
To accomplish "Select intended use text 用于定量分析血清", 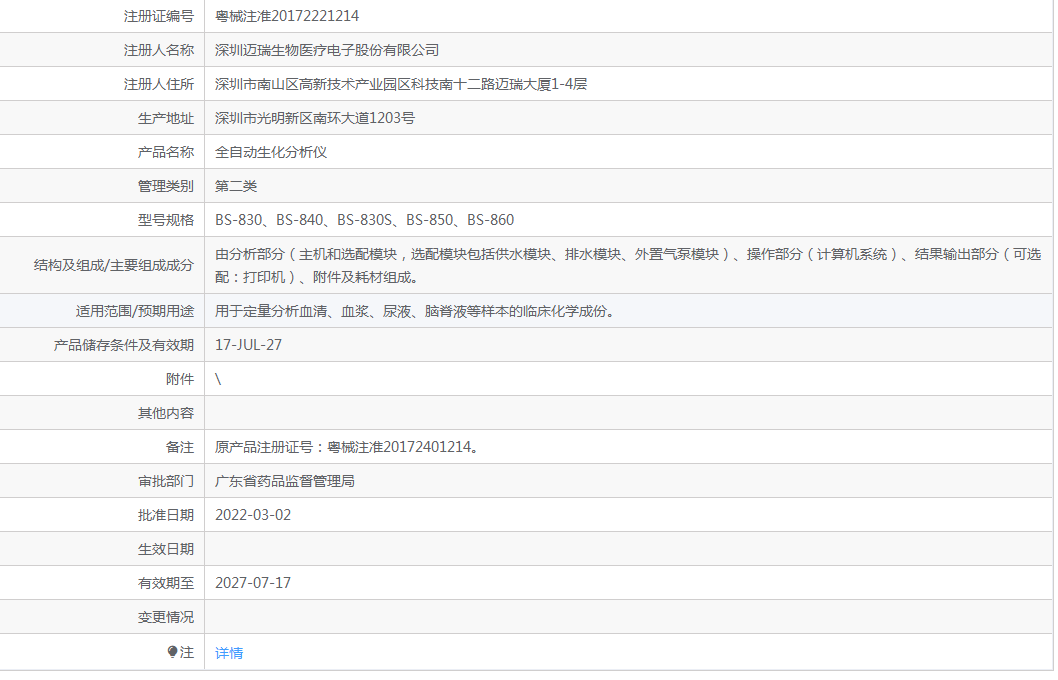I will coord(414,311).
